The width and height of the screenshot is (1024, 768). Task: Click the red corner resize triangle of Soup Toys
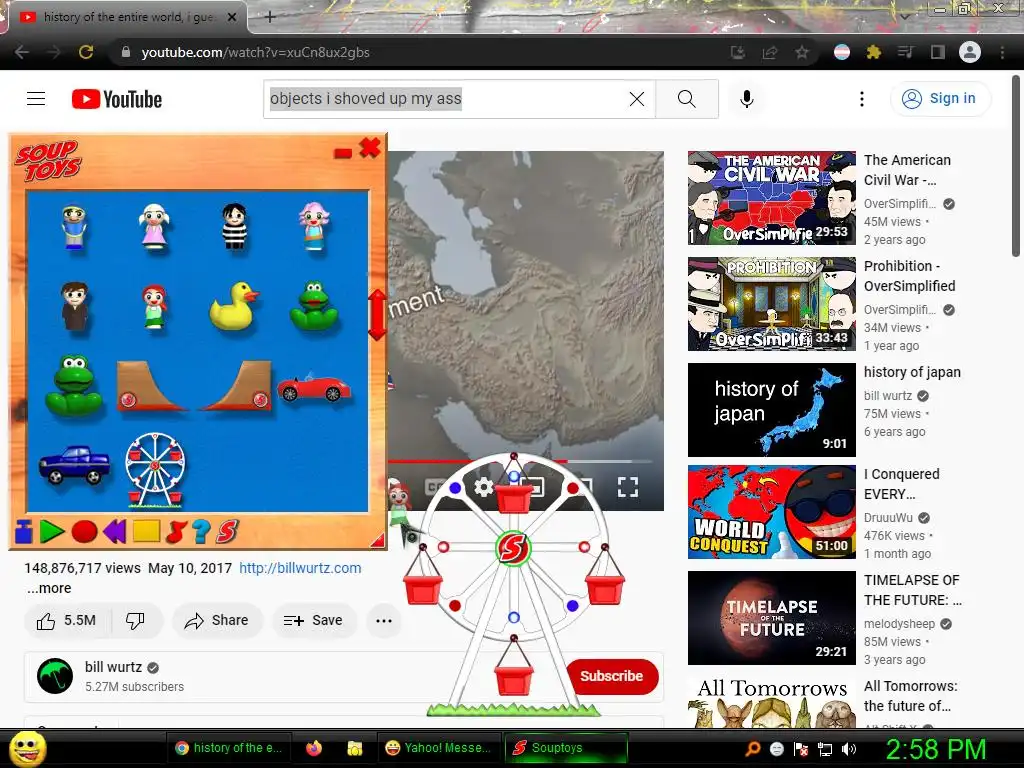tap(378, 539)
